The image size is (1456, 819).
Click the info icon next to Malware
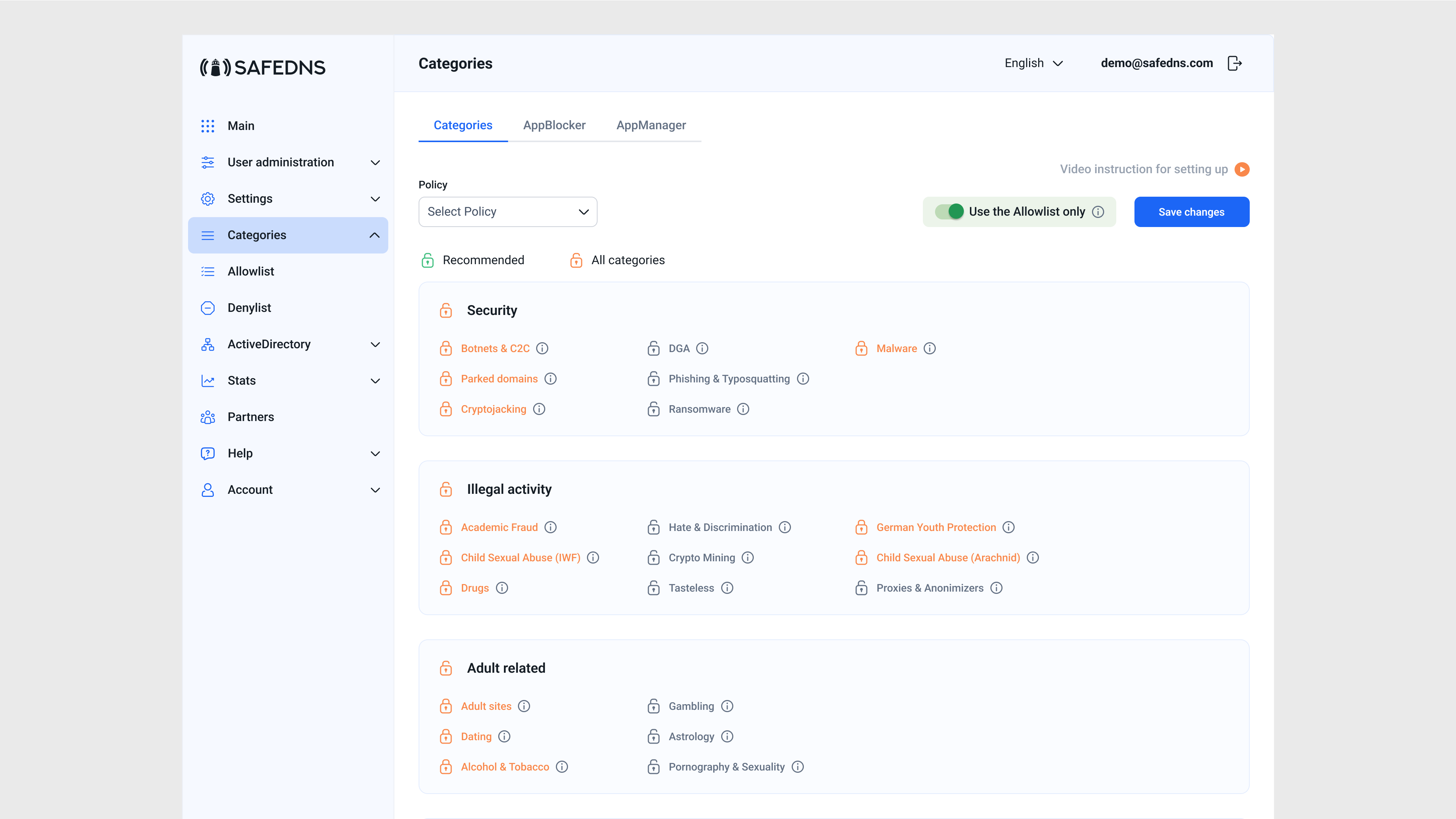(x=930, y=349)
